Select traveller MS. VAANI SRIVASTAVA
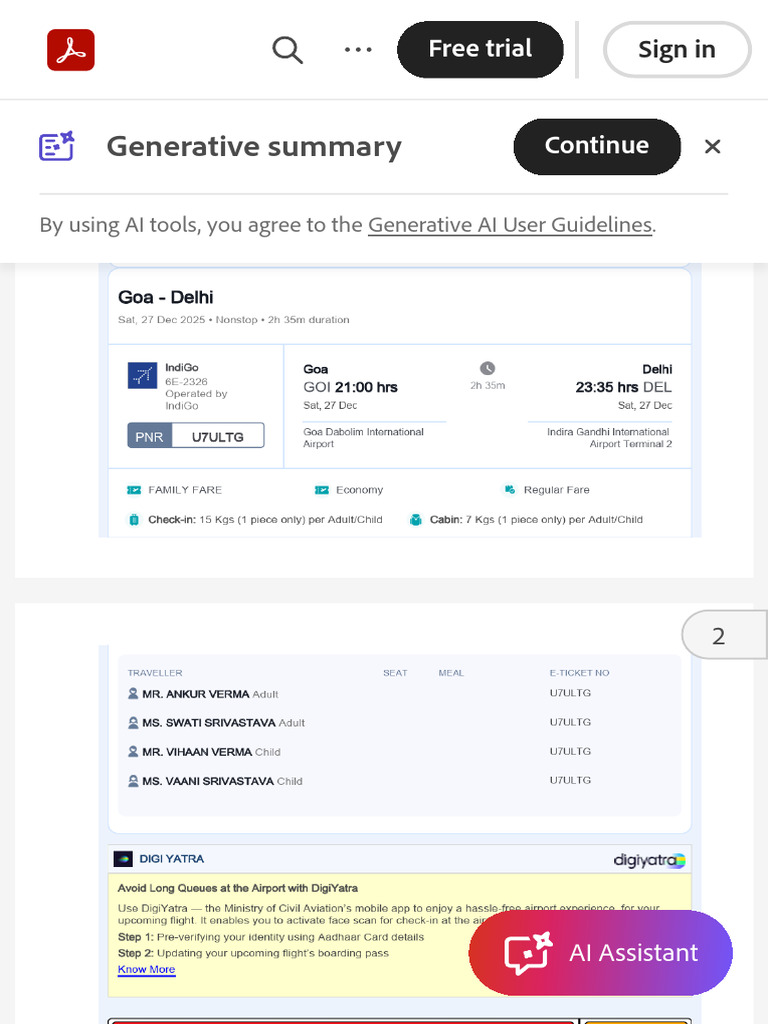Screen dimensions: 768x1024 208,781
